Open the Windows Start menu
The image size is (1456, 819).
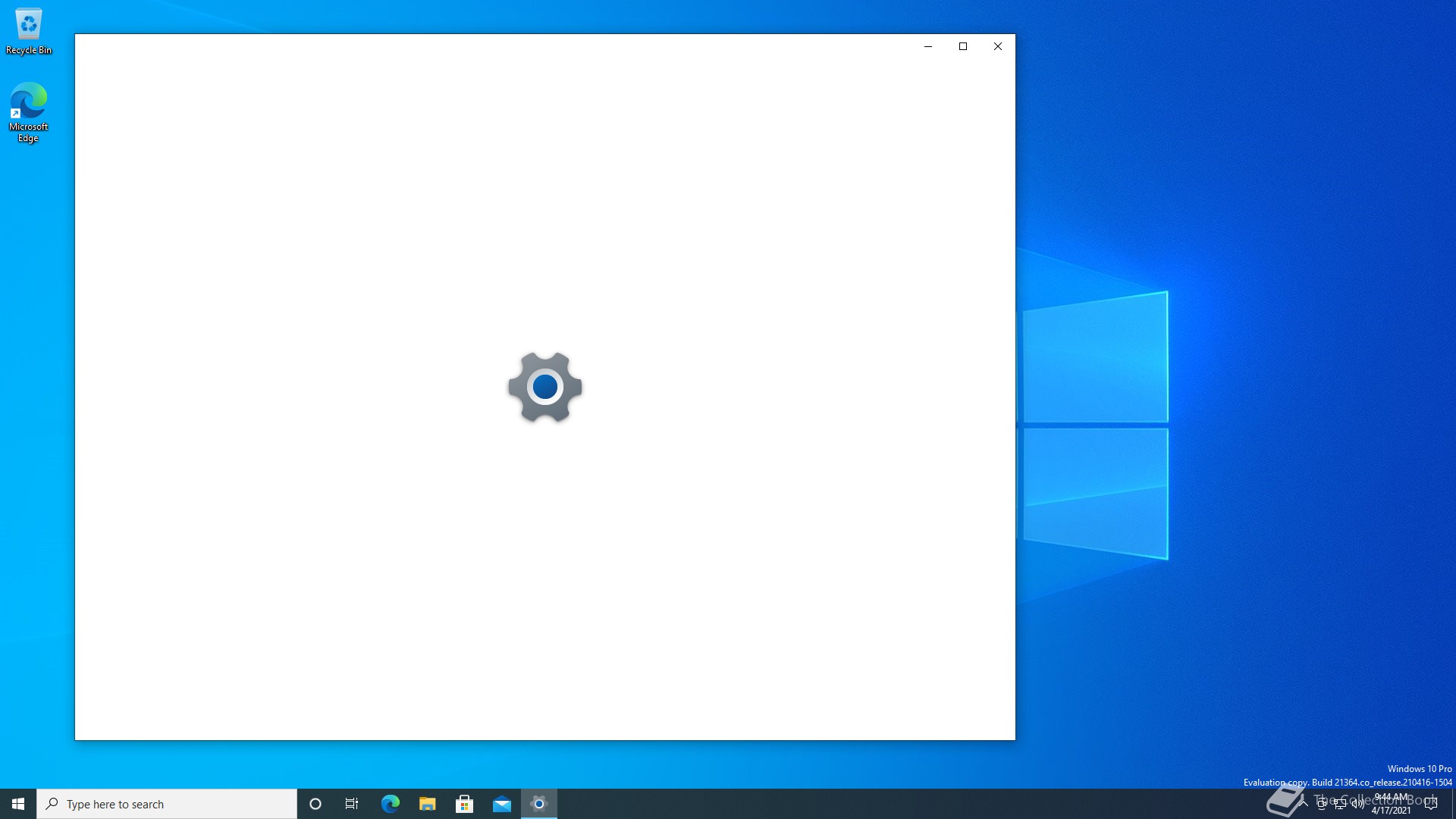18,804
